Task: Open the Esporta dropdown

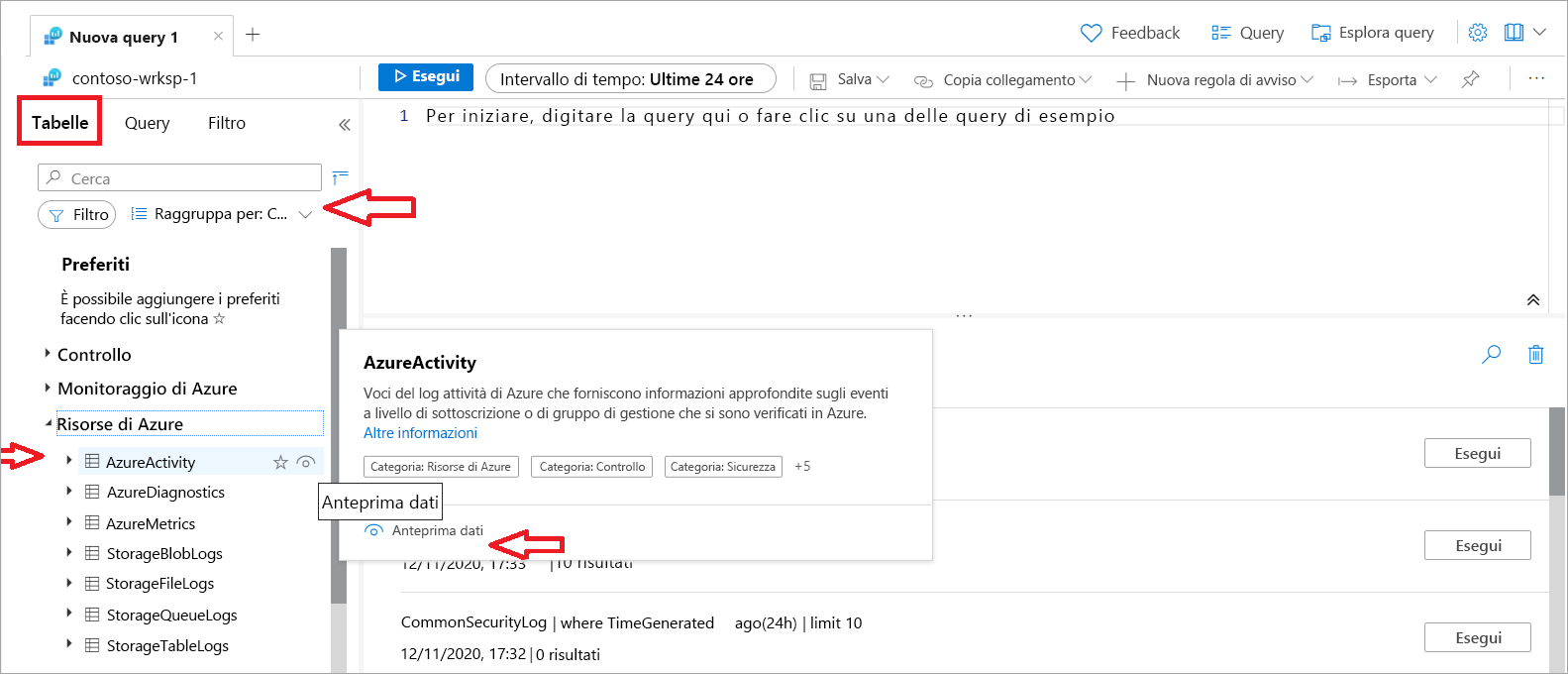Action: pyautogui.click(x=1387, y=79)
